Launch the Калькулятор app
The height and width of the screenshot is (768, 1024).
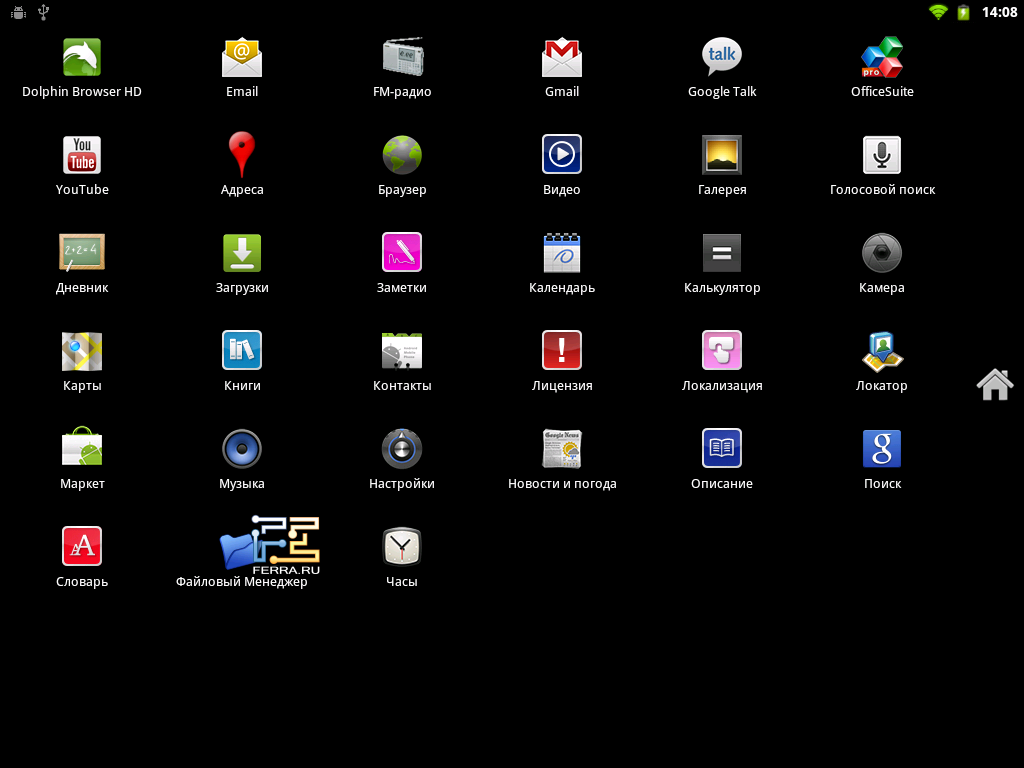[722, 254]
